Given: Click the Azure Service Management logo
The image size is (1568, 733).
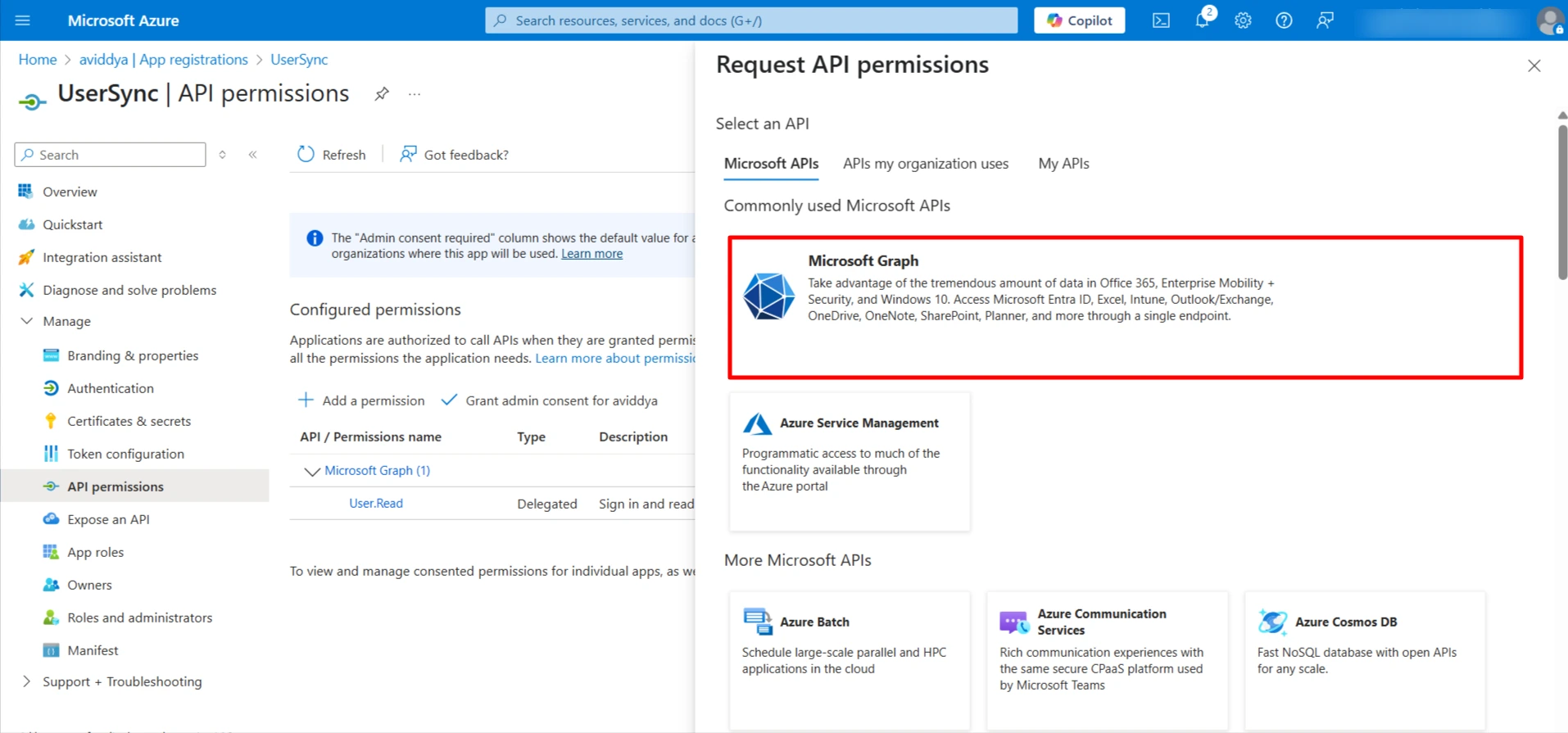Looking at the screenshot, I should click(757, 423).
